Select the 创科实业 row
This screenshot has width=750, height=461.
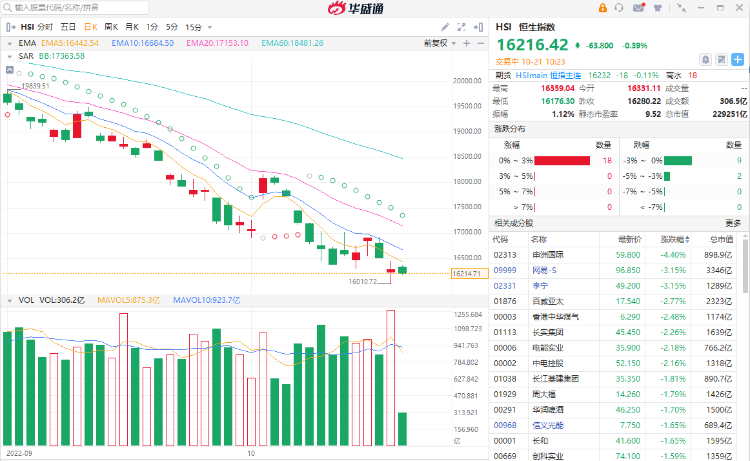(615, 456)
